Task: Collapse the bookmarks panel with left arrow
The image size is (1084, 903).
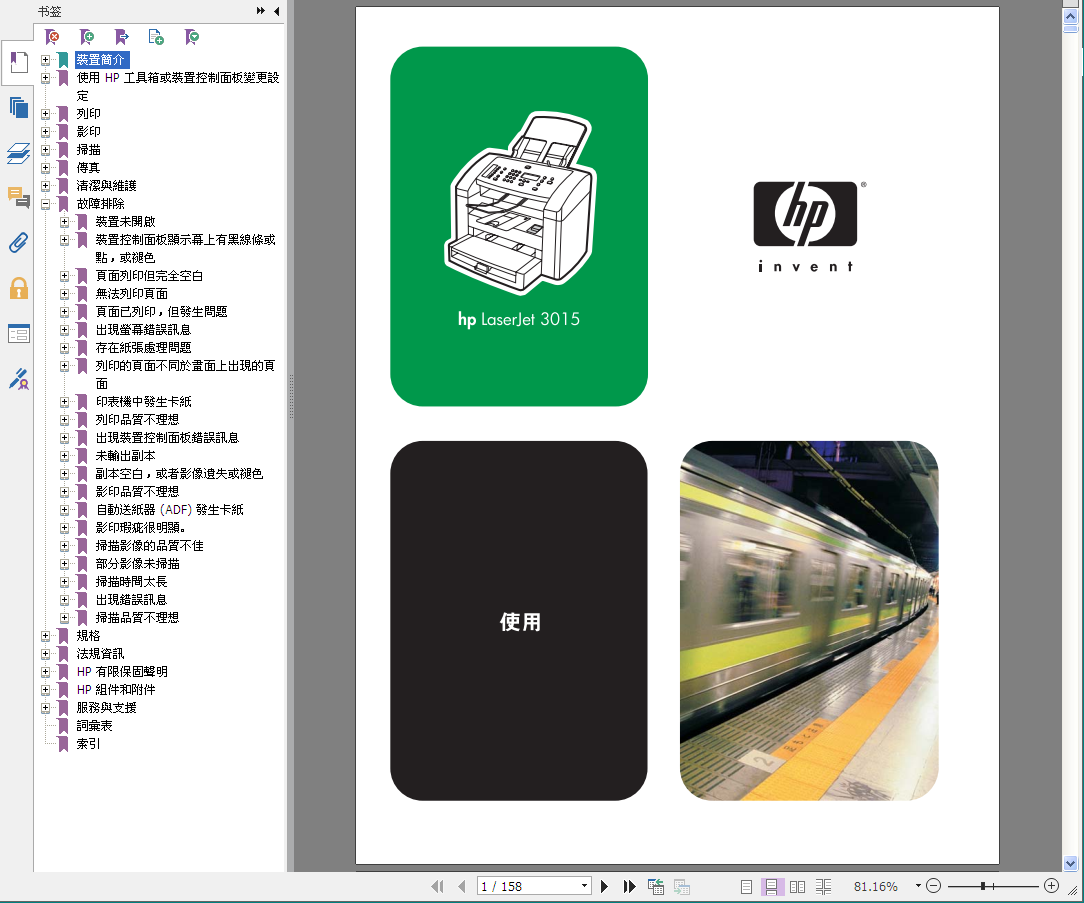Action: pos(277,11)
